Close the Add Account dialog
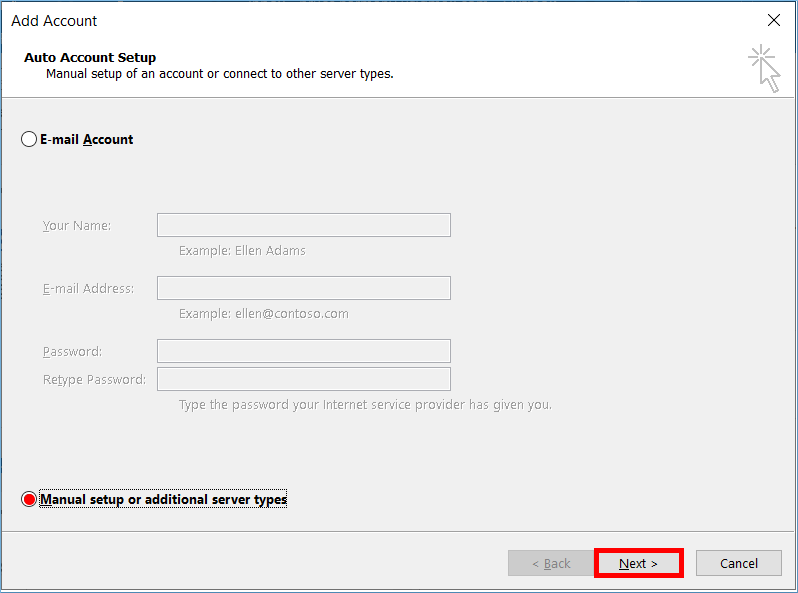This screenshot has width=798, height=593. (x=774, y=20)
